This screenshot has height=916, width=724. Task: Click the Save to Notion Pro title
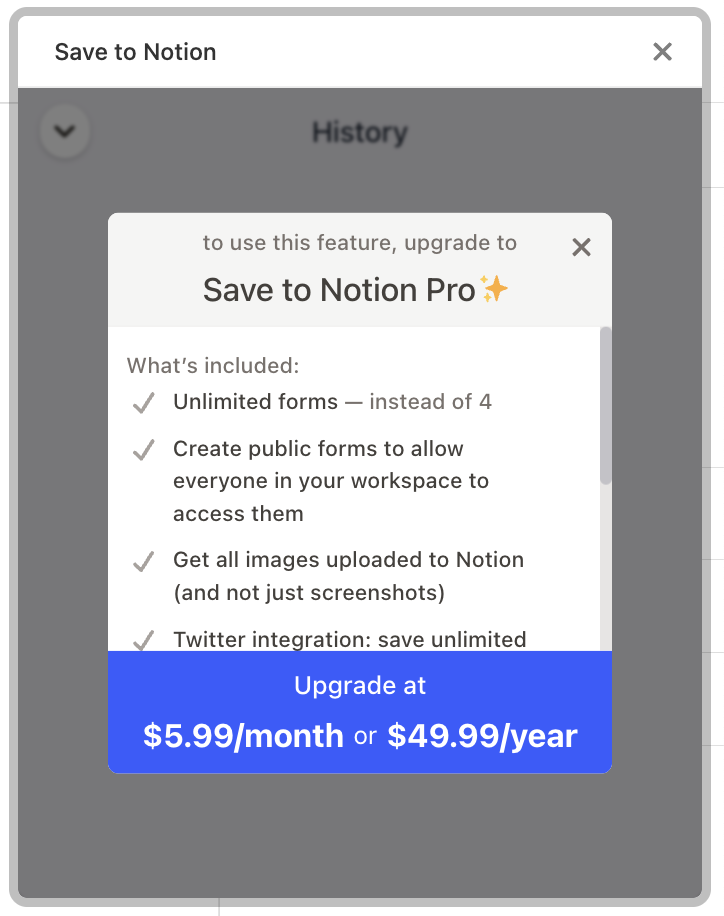[339, 290]
